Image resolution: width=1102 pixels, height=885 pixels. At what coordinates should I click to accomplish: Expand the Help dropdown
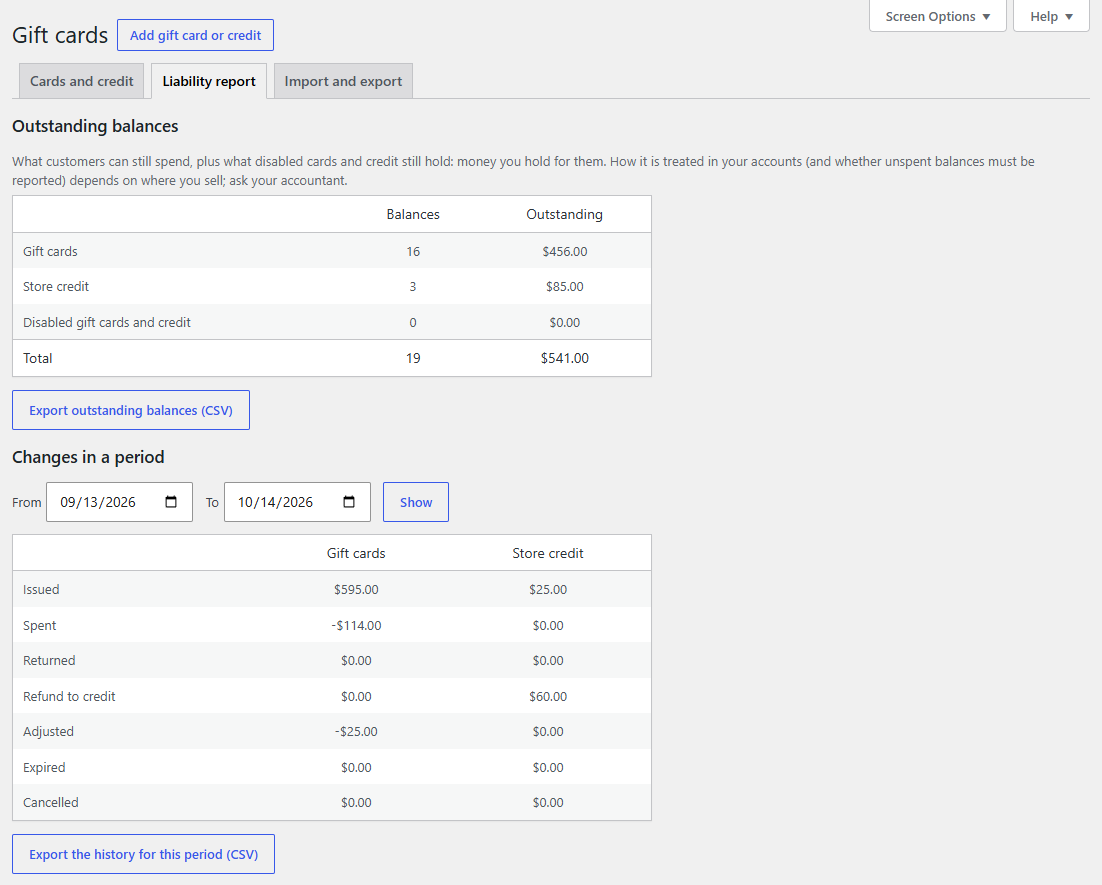(1051, 16)
